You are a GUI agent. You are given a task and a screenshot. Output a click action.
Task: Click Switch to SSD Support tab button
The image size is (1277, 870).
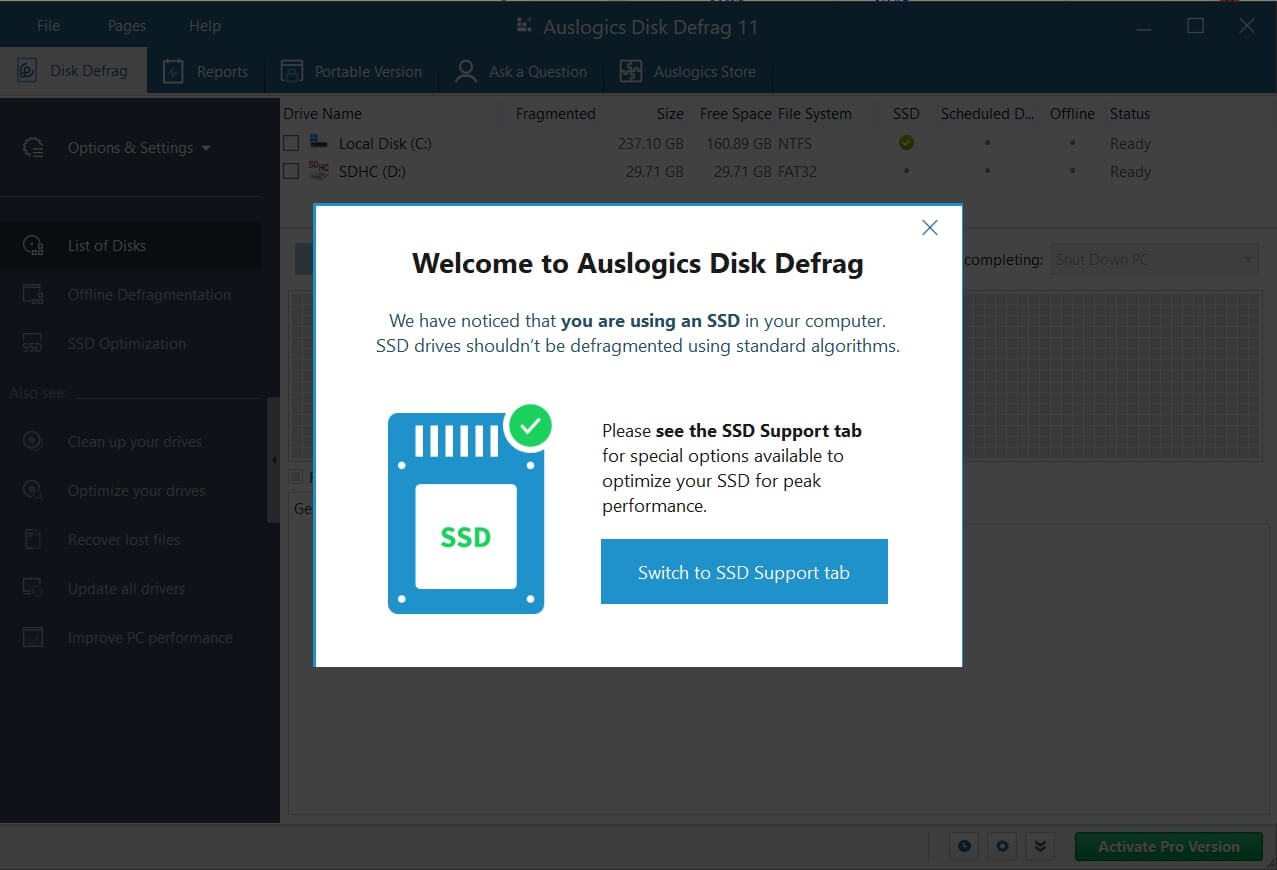point(743,572)
